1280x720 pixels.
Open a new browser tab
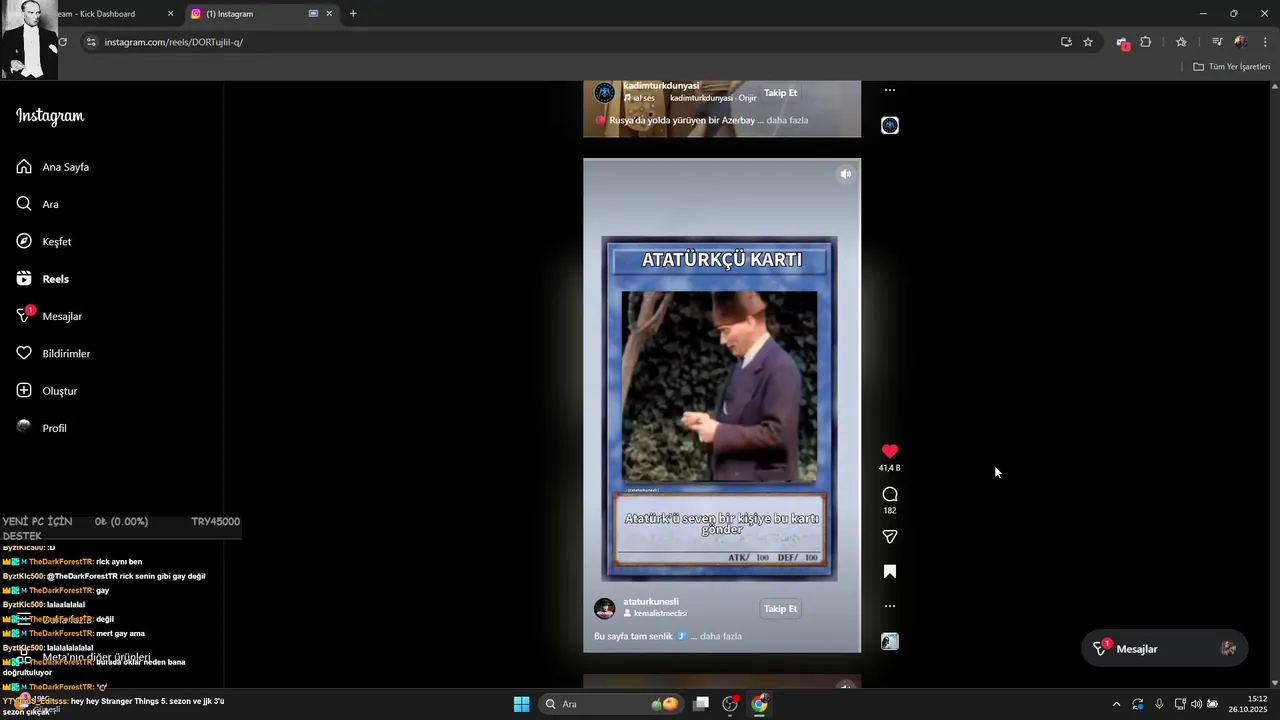coord(353,14)
